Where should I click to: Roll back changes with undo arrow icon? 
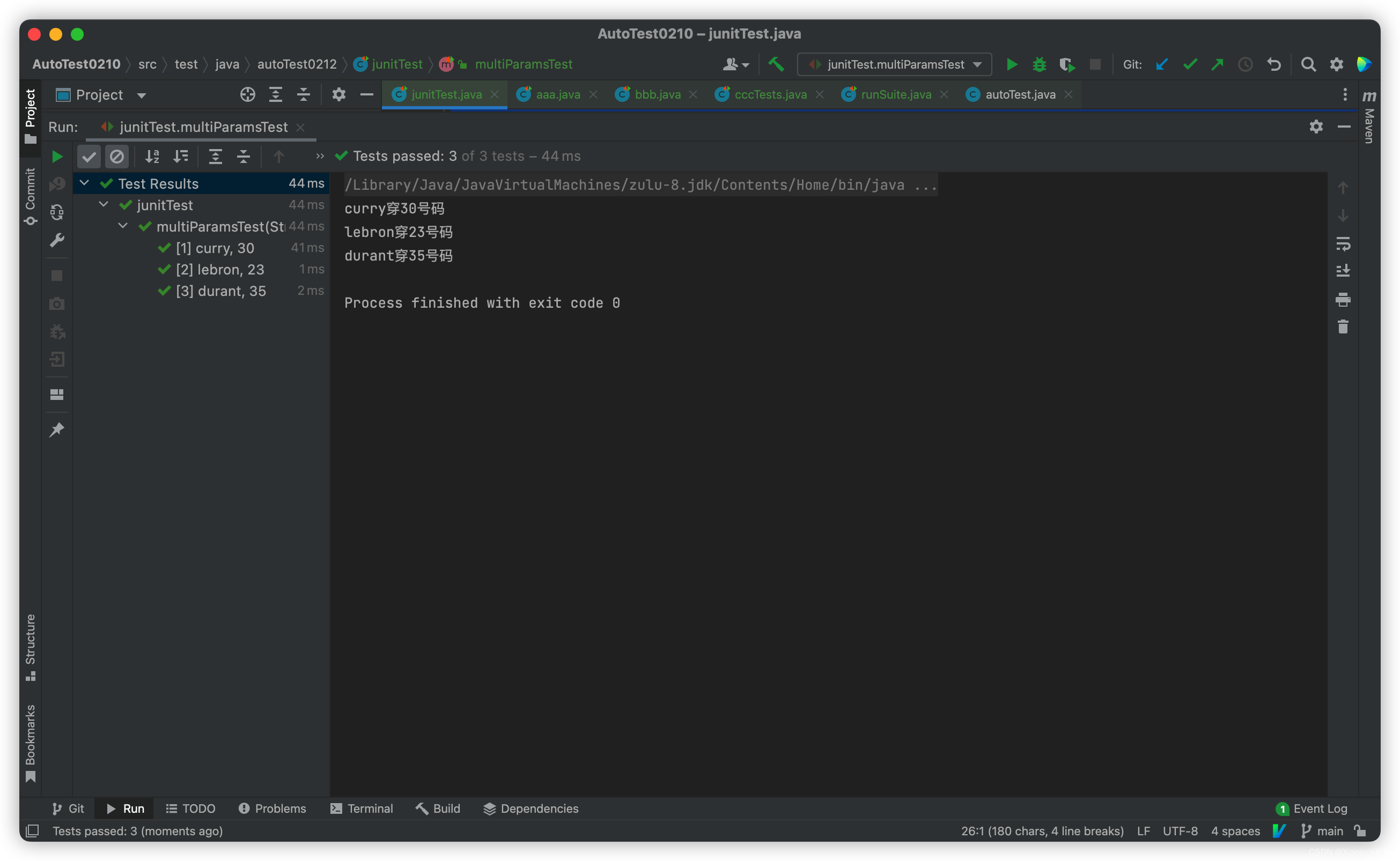1273,64
